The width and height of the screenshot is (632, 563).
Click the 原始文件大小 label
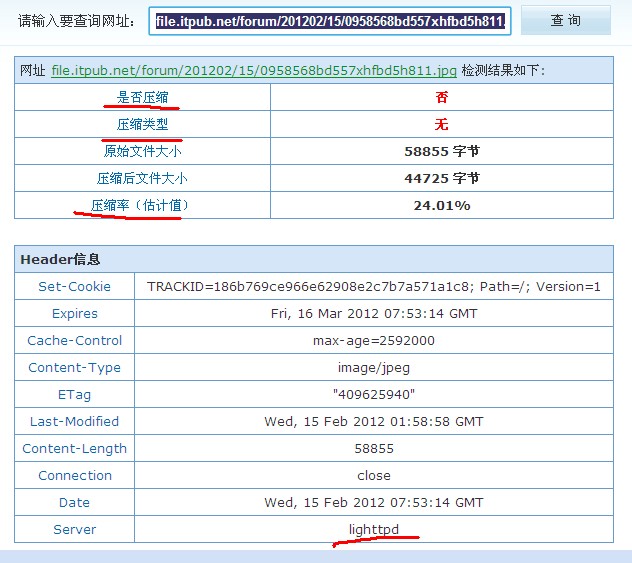click(x=143, y=152)
